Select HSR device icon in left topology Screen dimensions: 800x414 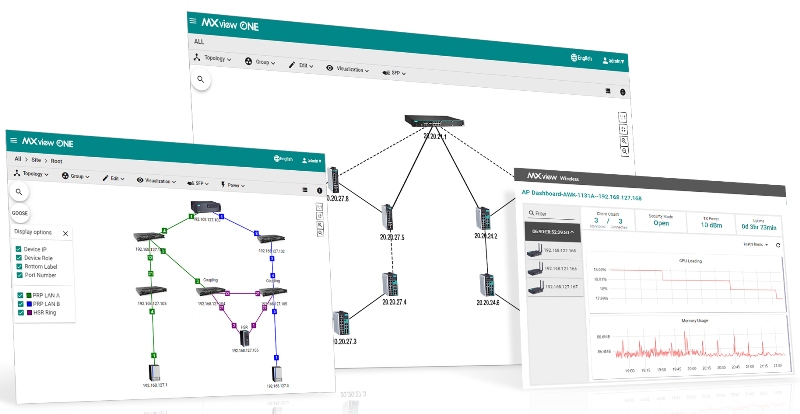tap(245, 338)
